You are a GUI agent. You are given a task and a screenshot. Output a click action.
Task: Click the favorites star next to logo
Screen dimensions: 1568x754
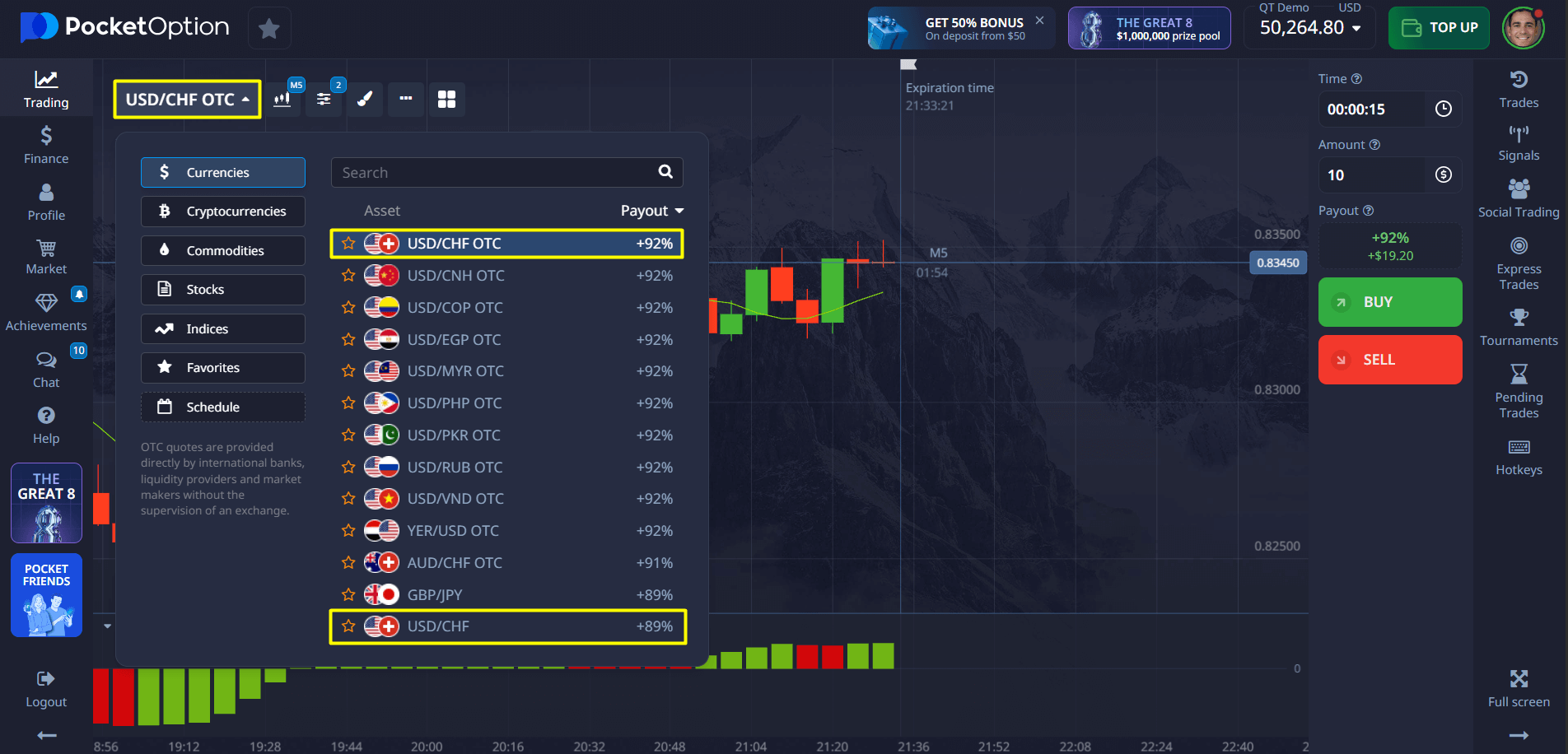268,29
